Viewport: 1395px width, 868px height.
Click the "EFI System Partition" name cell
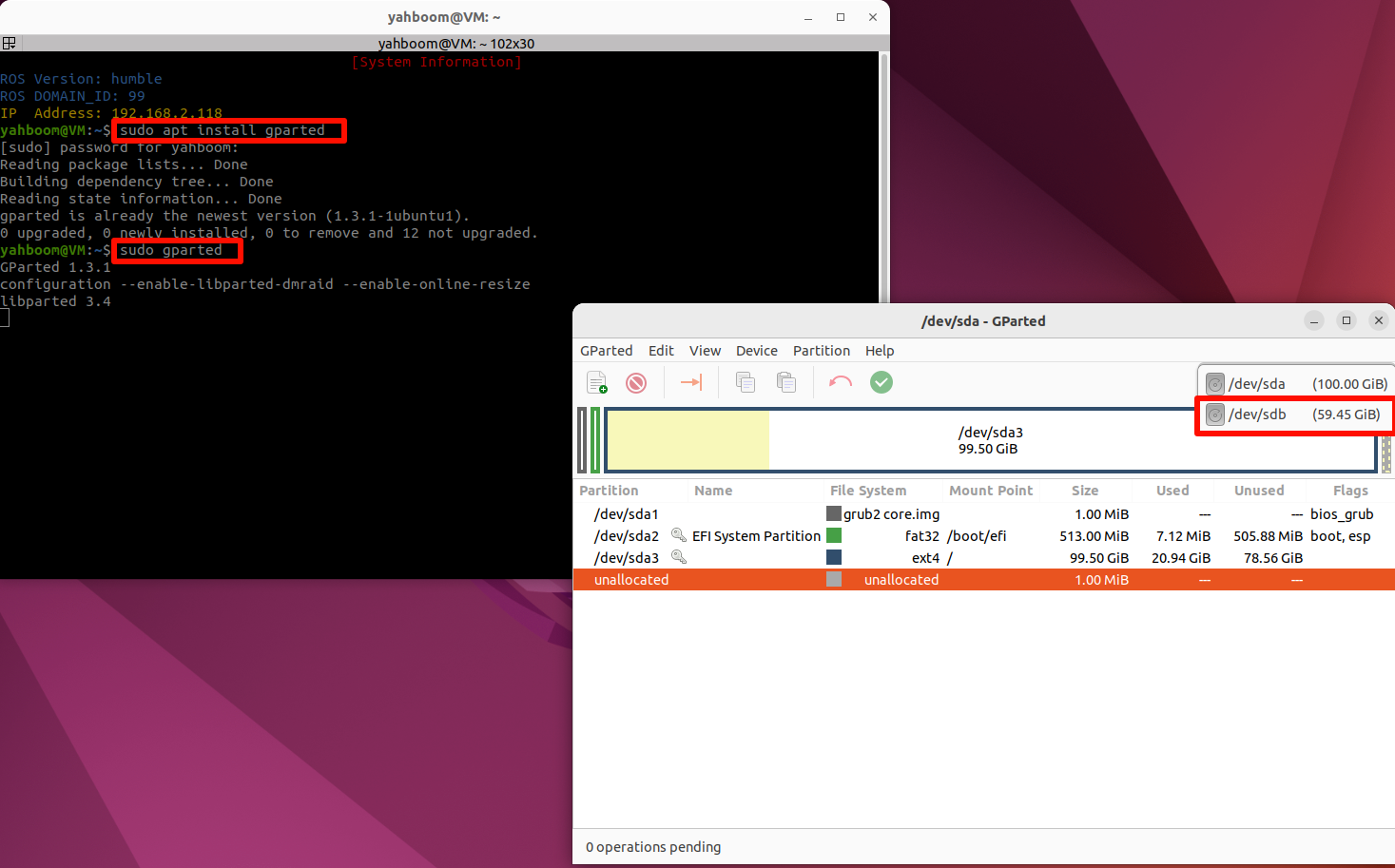point(756,536)
